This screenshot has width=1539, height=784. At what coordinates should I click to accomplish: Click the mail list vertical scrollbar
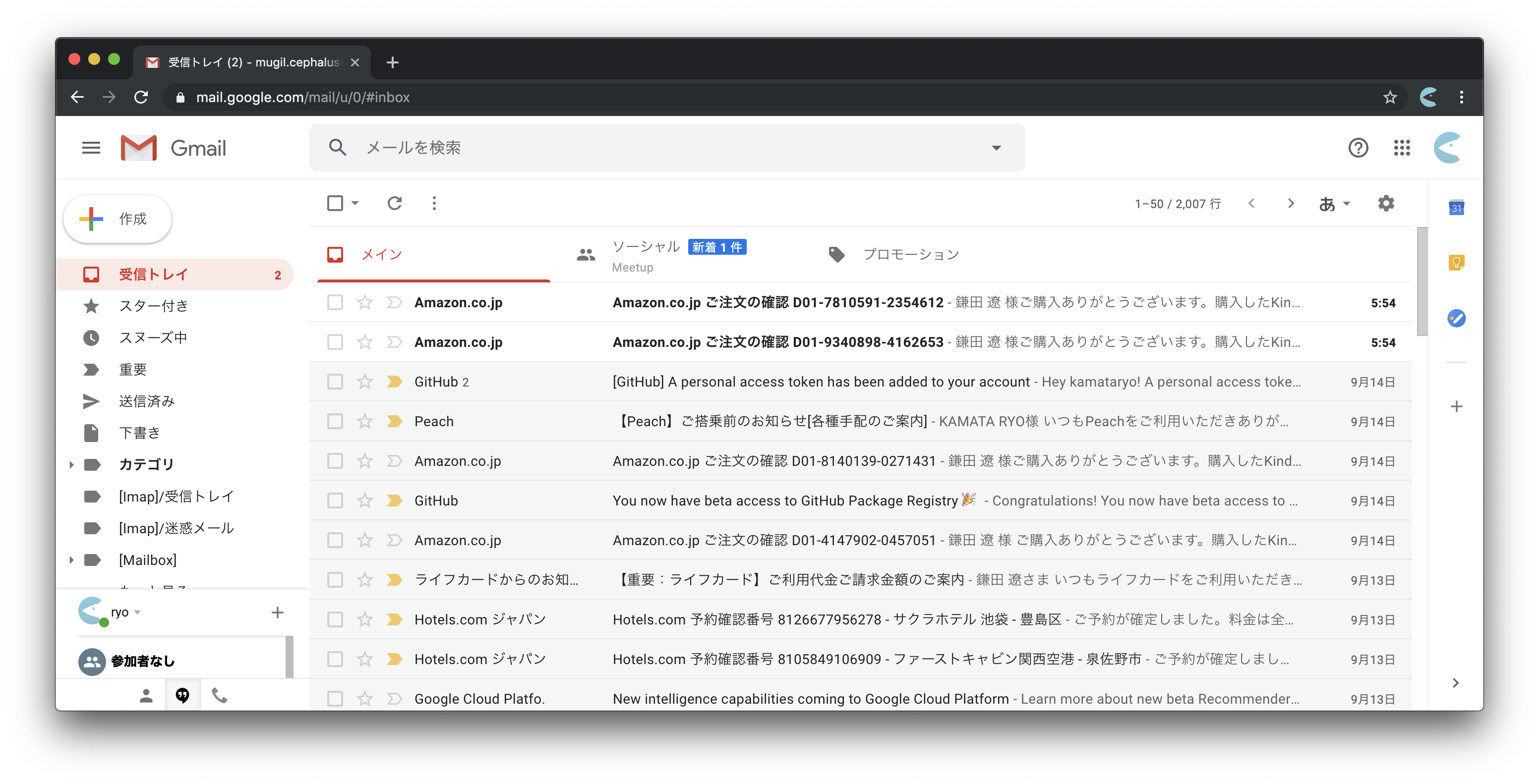coord(1421,282)
